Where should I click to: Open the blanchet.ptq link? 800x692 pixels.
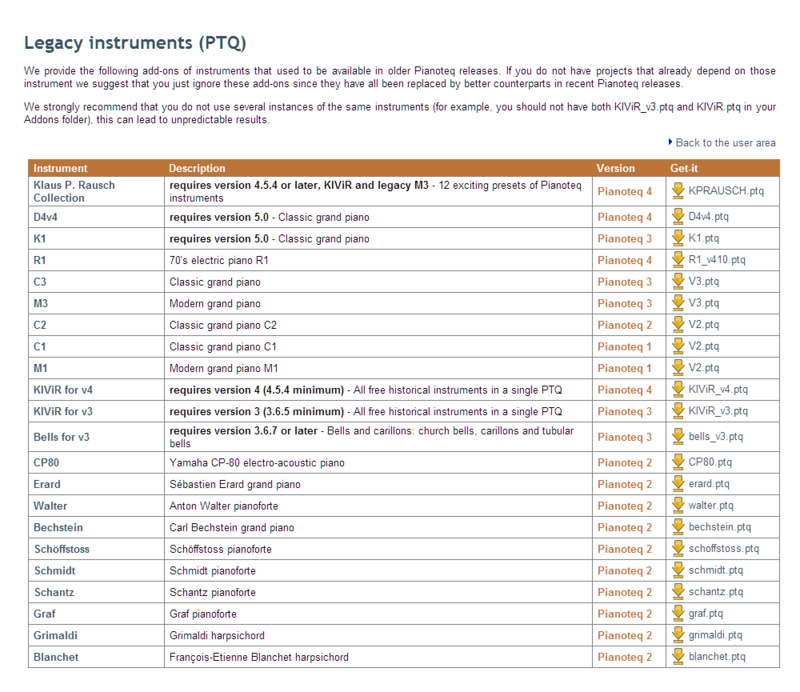coord(717,656)
